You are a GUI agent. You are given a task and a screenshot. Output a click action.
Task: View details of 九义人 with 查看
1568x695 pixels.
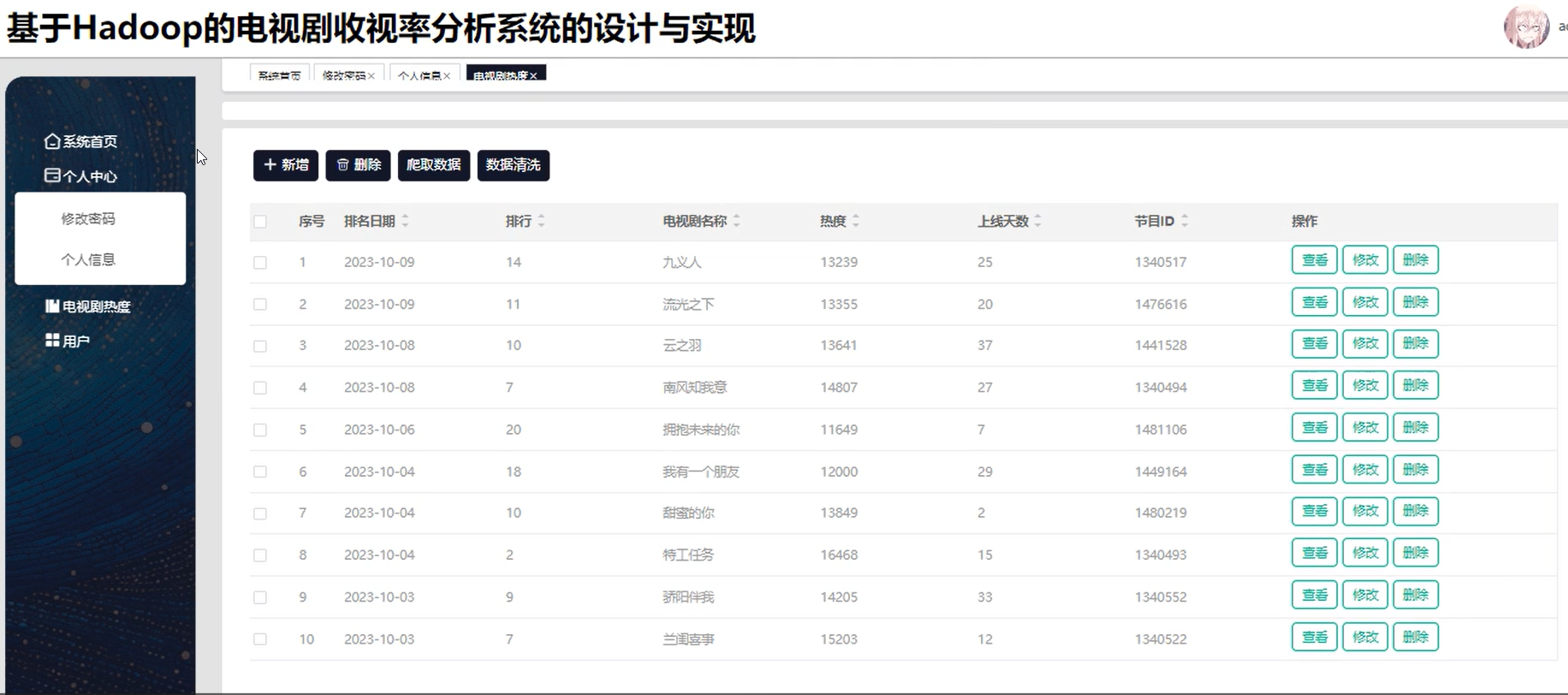point(1315,260)
